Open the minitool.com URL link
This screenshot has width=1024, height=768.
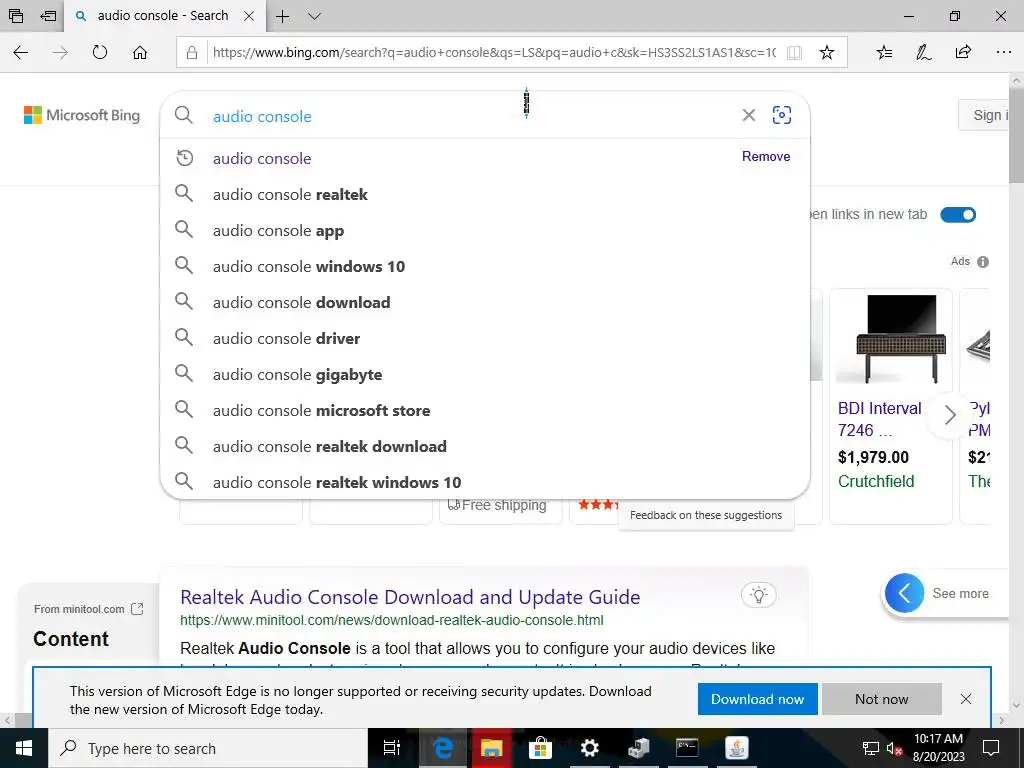tap(391, 620)
